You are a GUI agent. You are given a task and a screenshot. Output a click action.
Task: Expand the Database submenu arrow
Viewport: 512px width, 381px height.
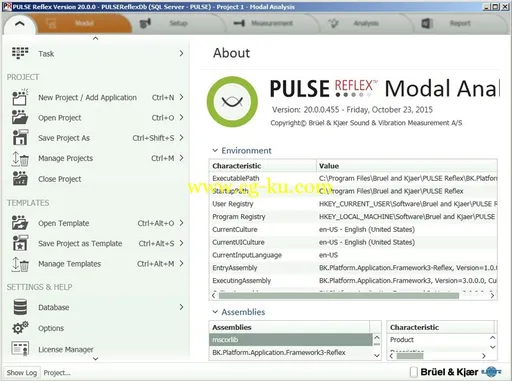[181, 307]
